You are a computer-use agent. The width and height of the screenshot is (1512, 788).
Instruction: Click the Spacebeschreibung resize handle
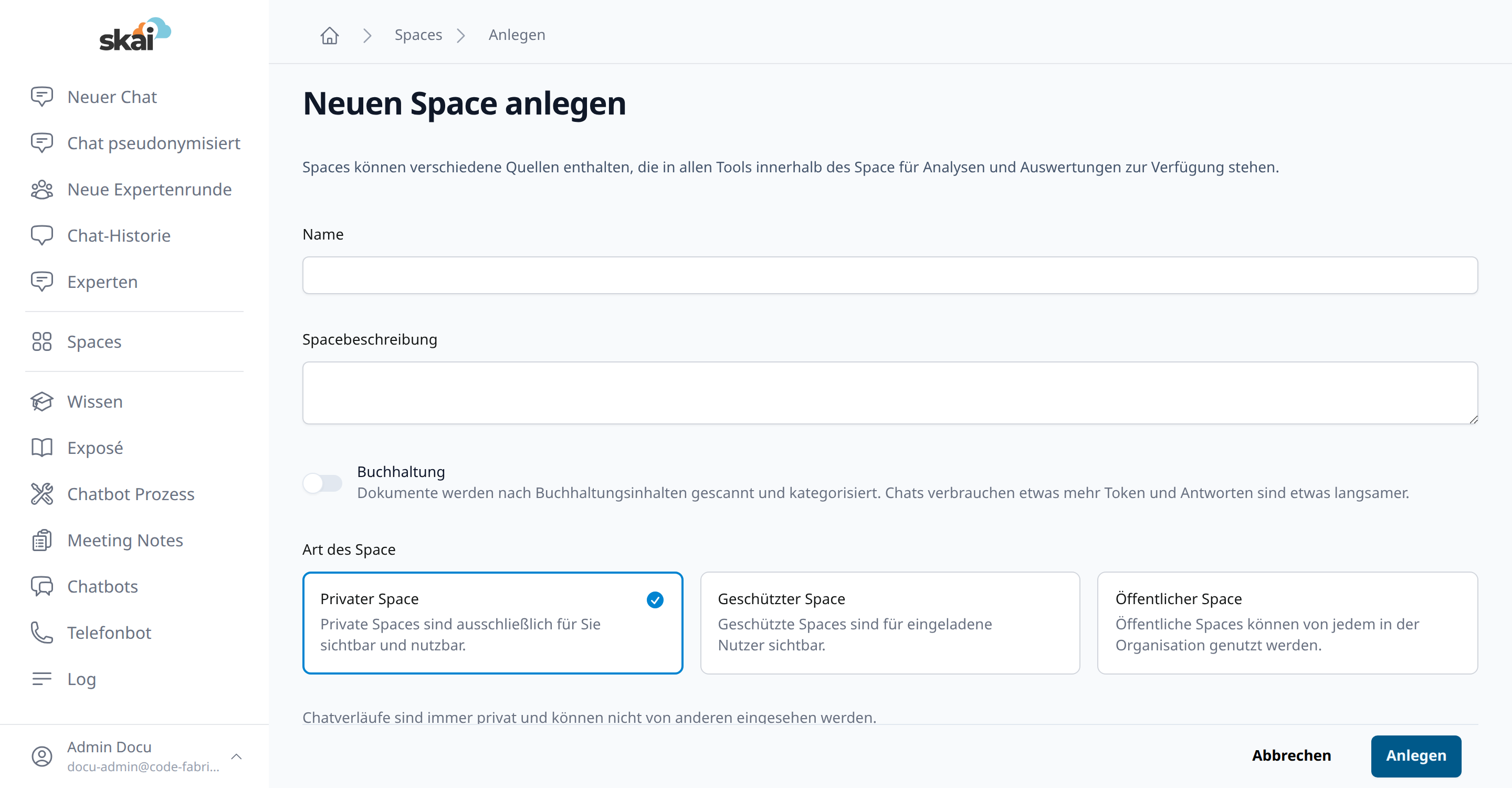[1473, 419]
